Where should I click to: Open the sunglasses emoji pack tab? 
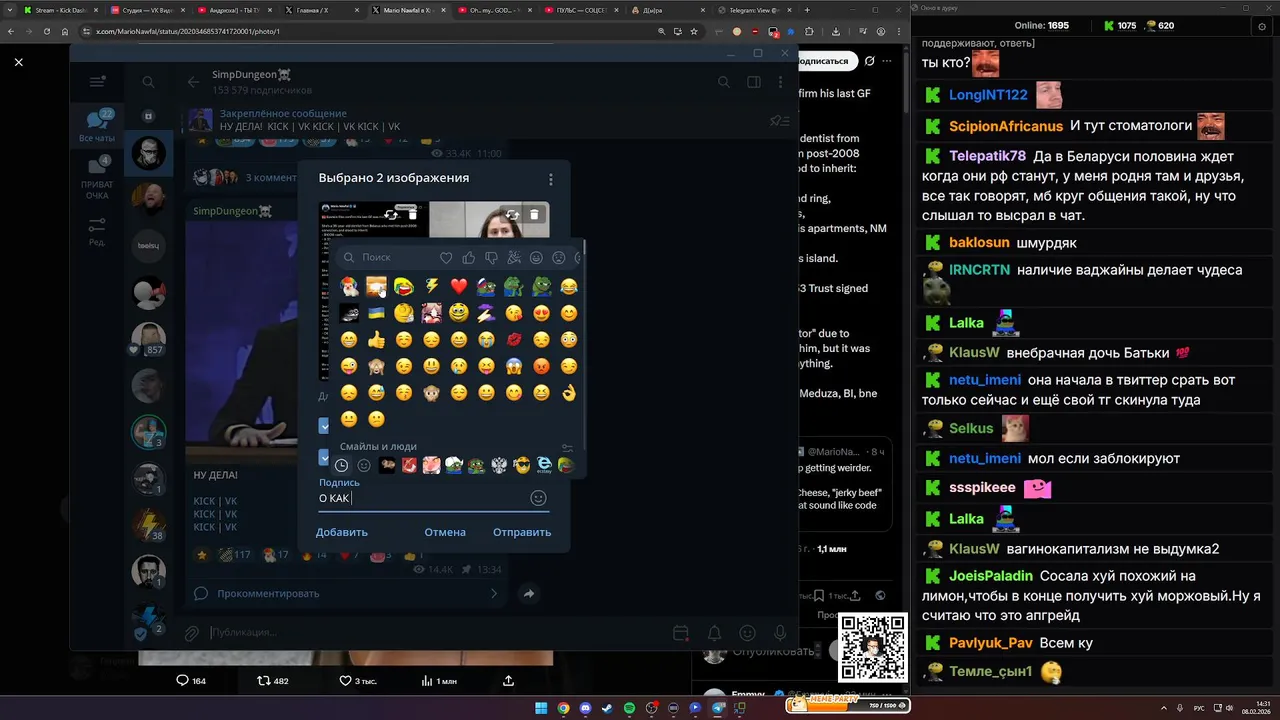pos(521,465)
